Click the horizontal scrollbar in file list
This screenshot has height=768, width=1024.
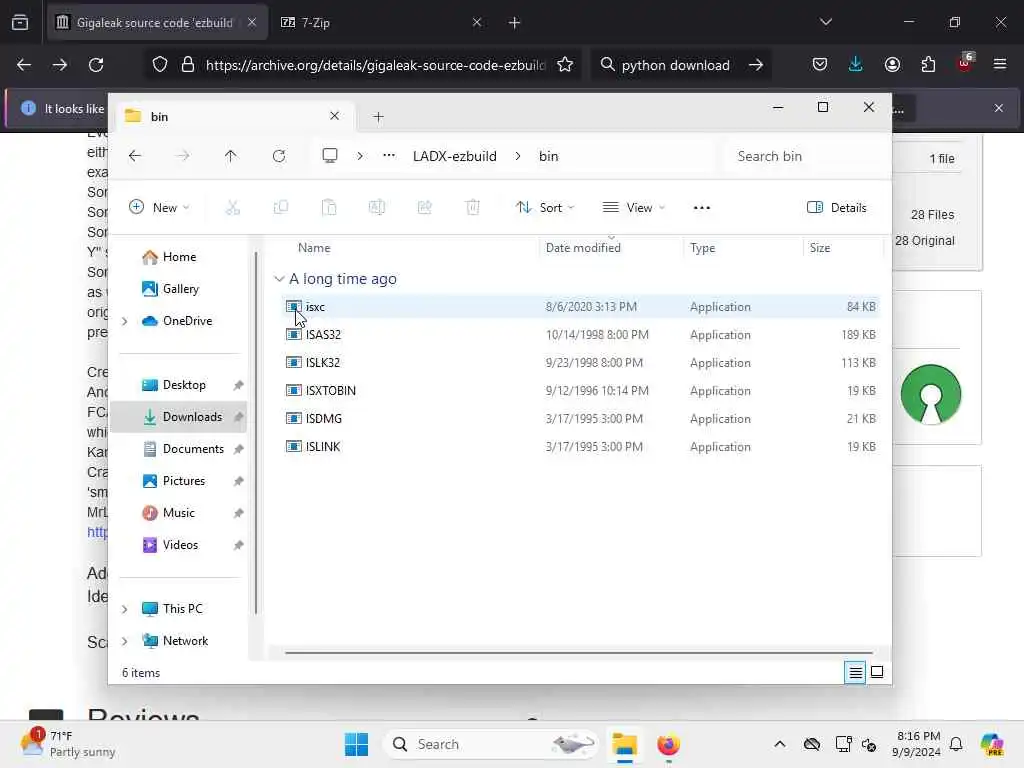coord(579,652)
